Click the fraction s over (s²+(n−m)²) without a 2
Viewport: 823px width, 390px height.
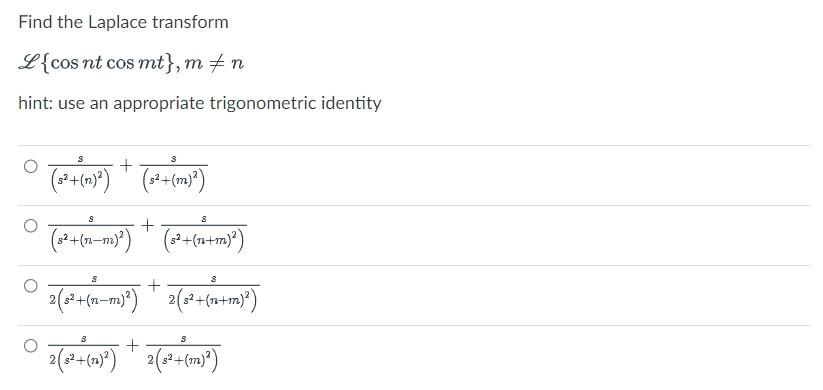[91, 234]
